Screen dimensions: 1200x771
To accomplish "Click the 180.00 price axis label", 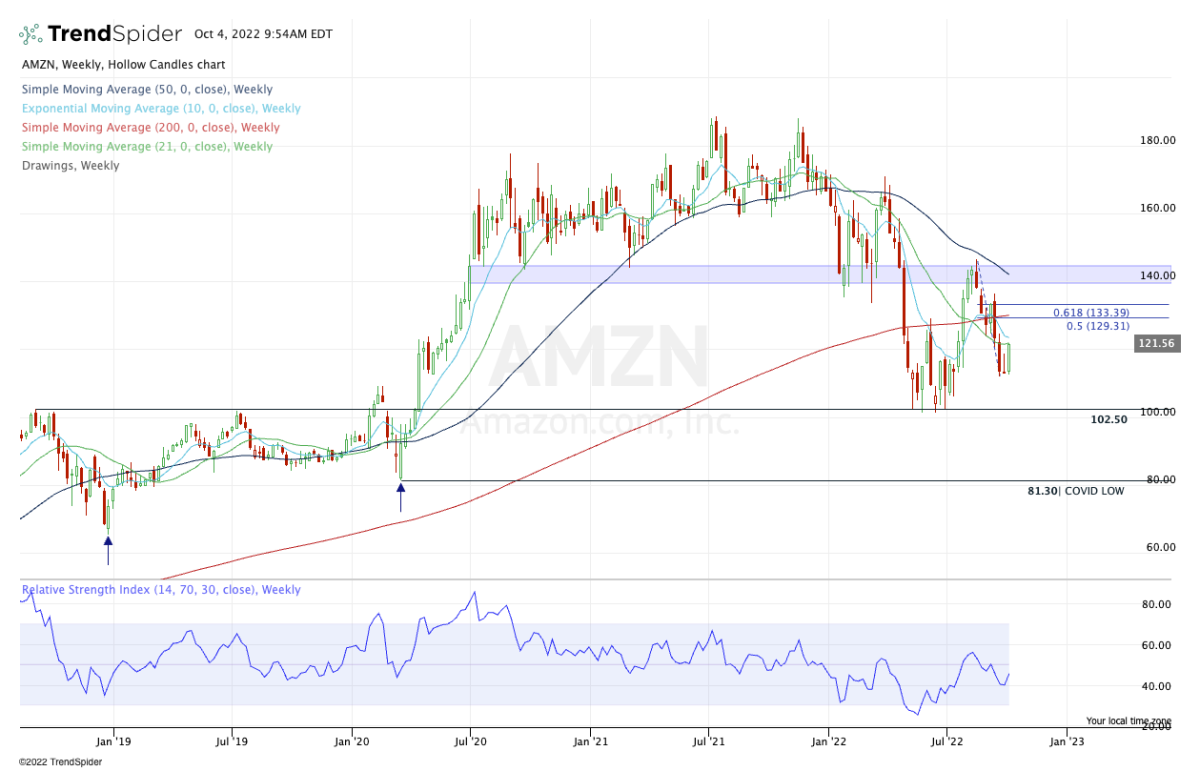I will [x=1157, y=141].
